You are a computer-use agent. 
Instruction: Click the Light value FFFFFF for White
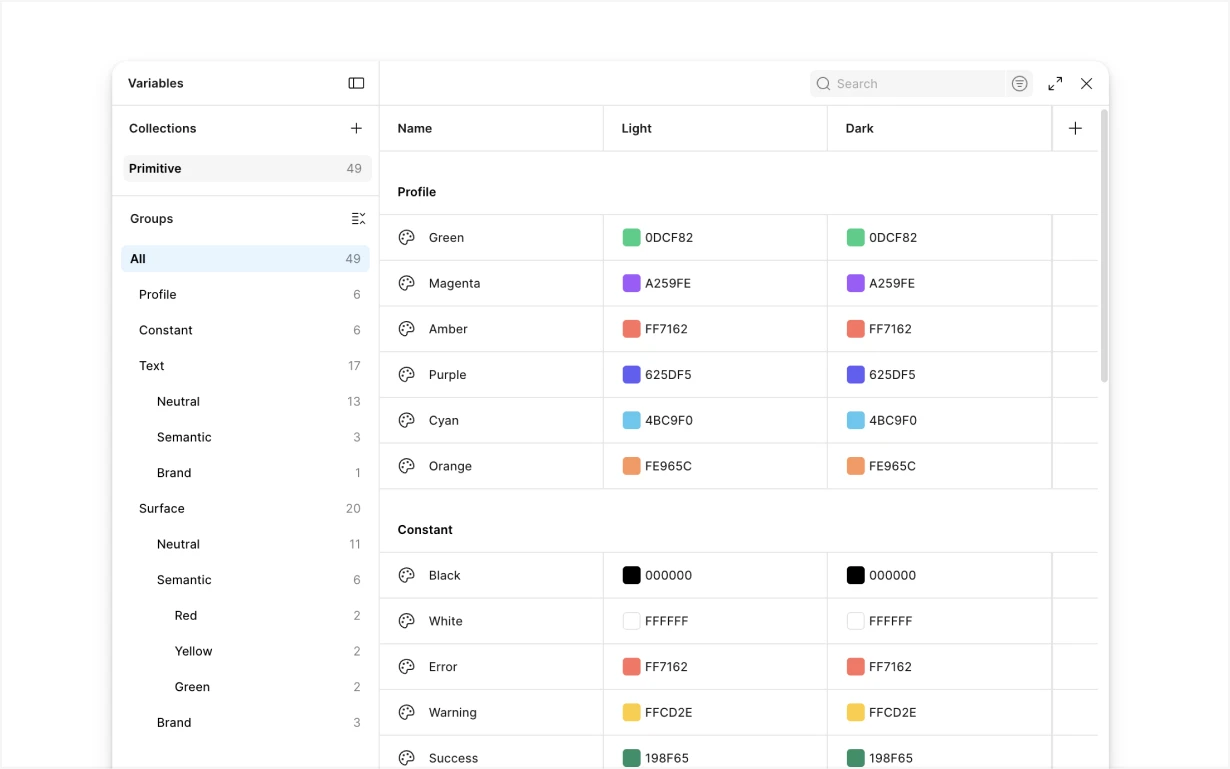666,621
